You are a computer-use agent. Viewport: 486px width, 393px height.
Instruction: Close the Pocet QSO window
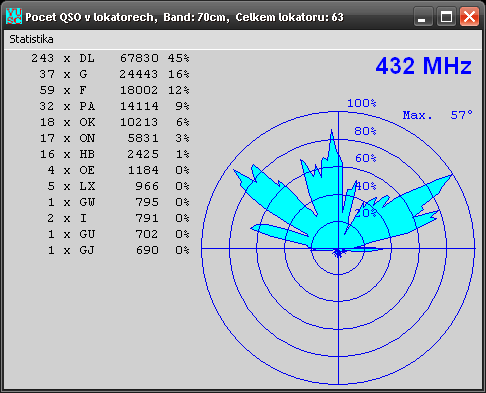[469, 16]
